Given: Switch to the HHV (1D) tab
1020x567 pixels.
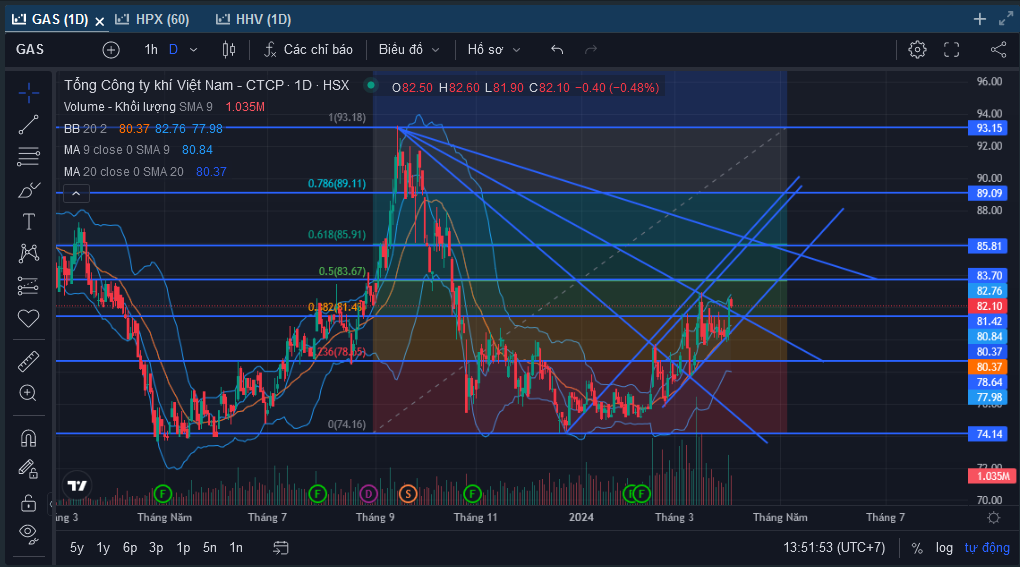Looking at the screenshot, I should pyautogui.click(x=254, y=20).
